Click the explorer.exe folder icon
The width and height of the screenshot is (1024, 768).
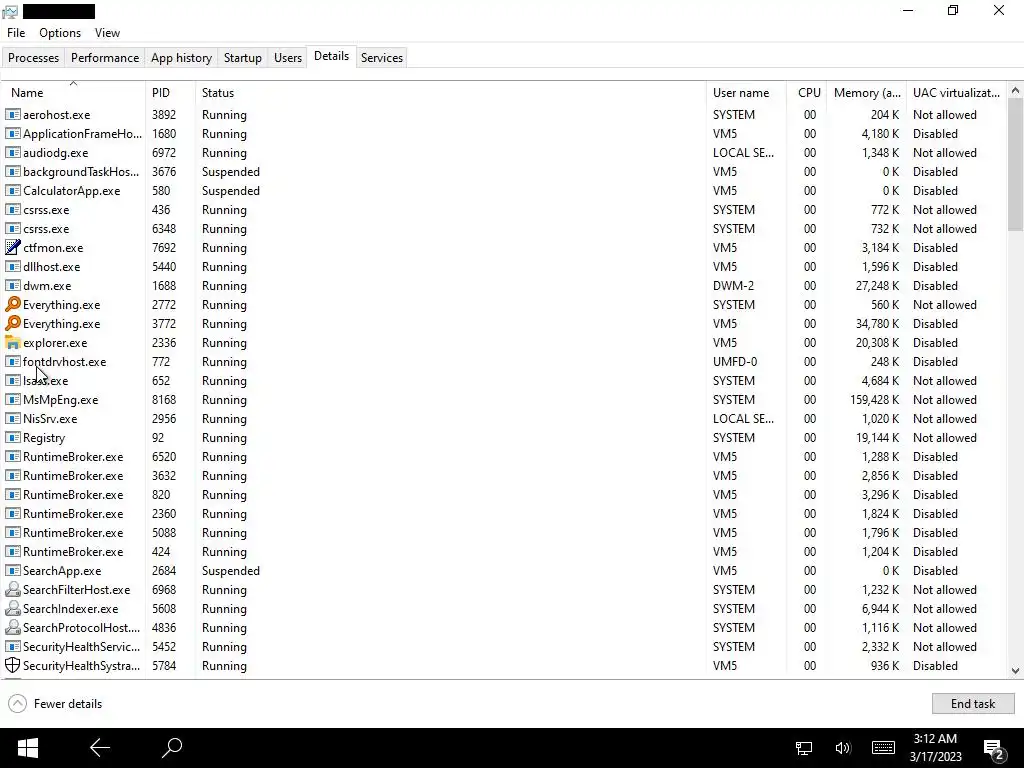[x=12, y=342]
